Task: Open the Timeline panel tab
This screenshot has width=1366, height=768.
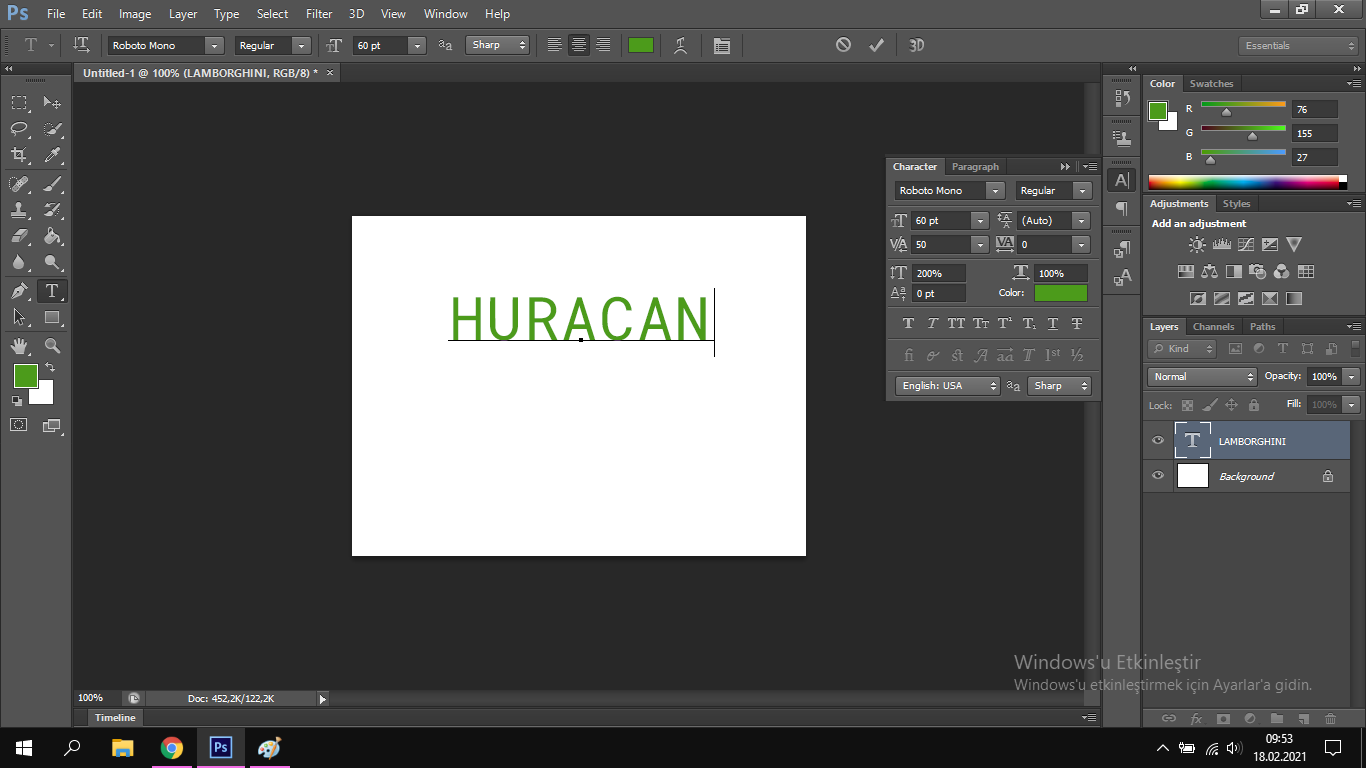Action: tap(115, 718)
